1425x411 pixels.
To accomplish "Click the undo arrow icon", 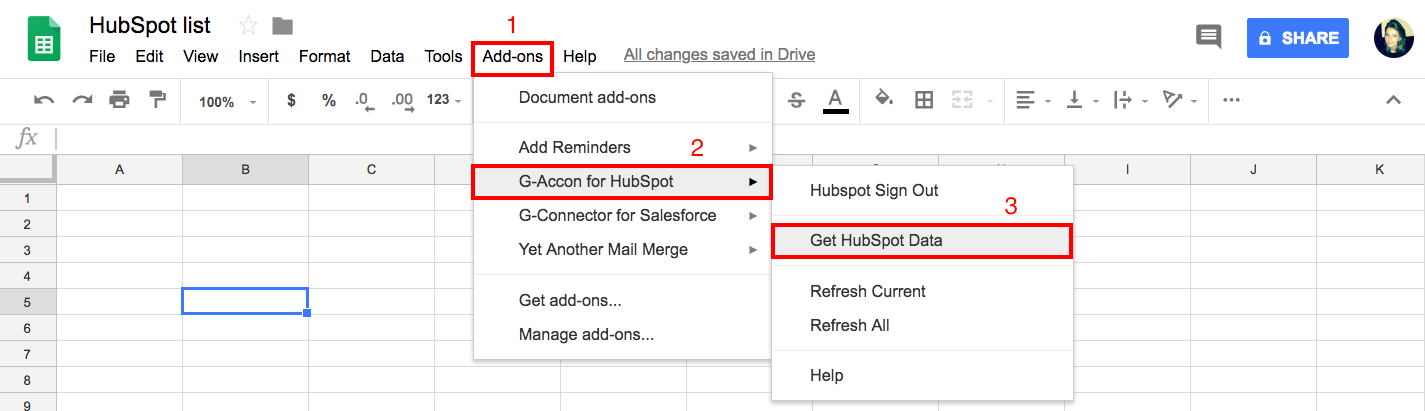I will tap(44, 100).
